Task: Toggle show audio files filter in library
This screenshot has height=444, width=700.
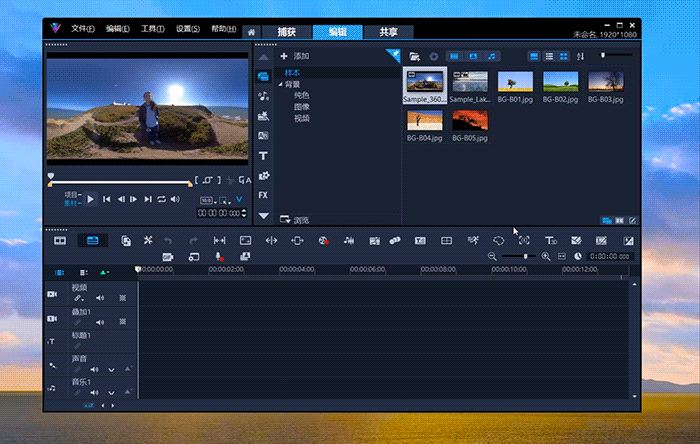Action: [491, 56]
